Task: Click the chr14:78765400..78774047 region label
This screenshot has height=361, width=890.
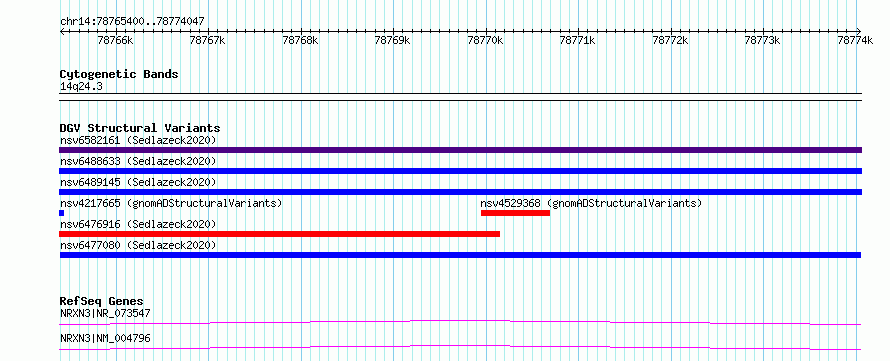Action: (x=132, y=22)
